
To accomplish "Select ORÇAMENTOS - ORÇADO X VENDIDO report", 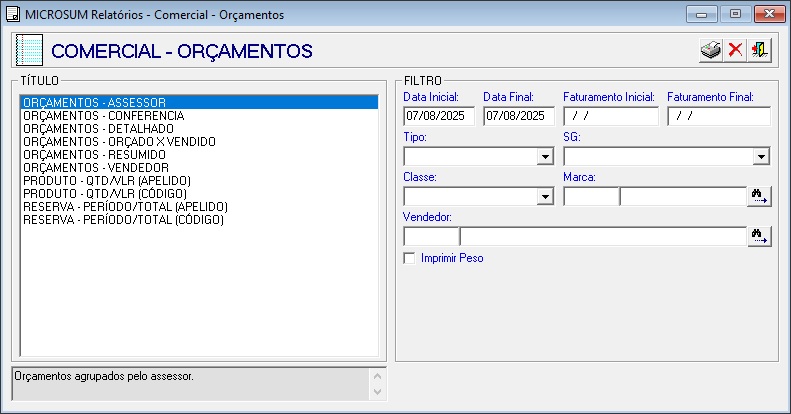I will pos(199,142).
